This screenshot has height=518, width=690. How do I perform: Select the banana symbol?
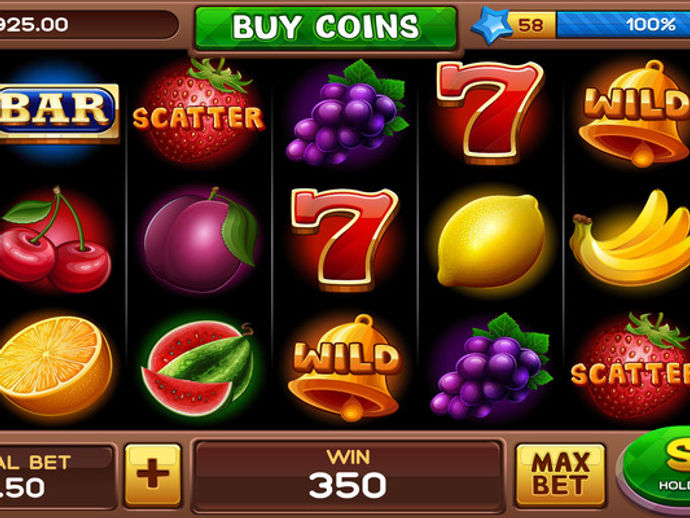coord(630,238)
